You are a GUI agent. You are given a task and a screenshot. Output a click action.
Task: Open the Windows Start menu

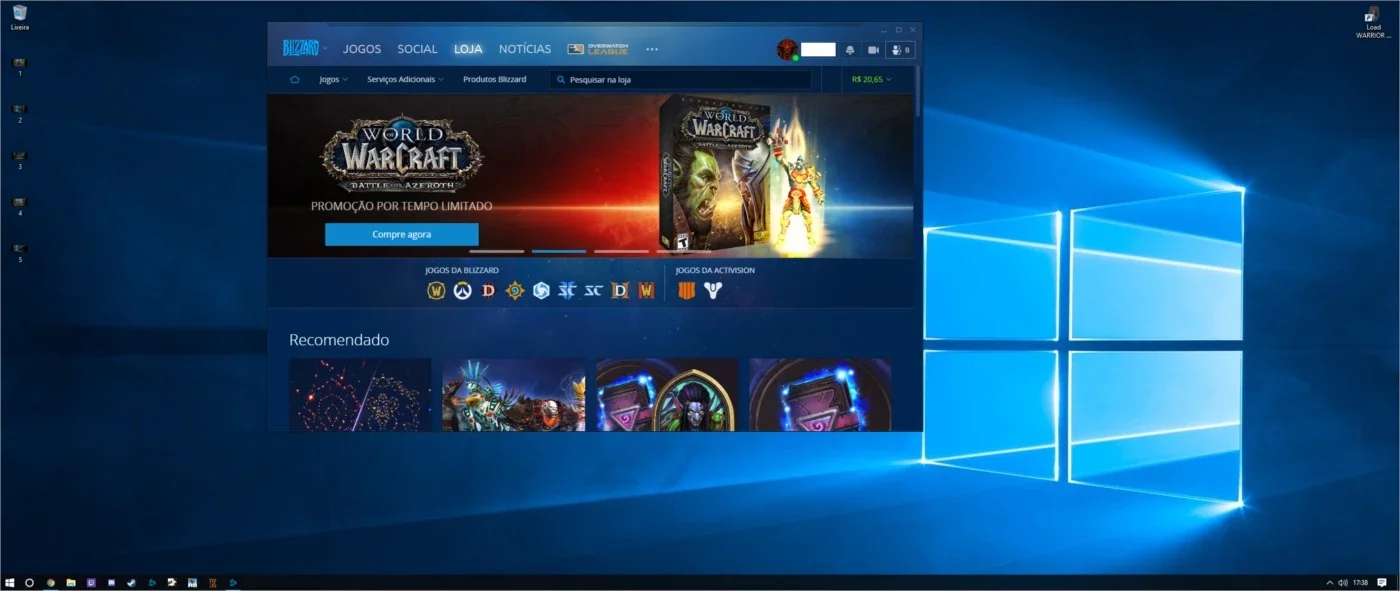tap(10, 582)
